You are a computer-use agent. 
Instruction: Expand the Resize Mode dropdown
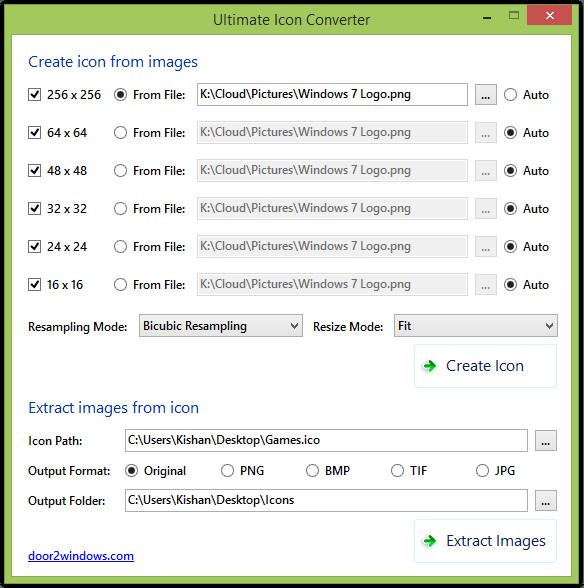476,326
